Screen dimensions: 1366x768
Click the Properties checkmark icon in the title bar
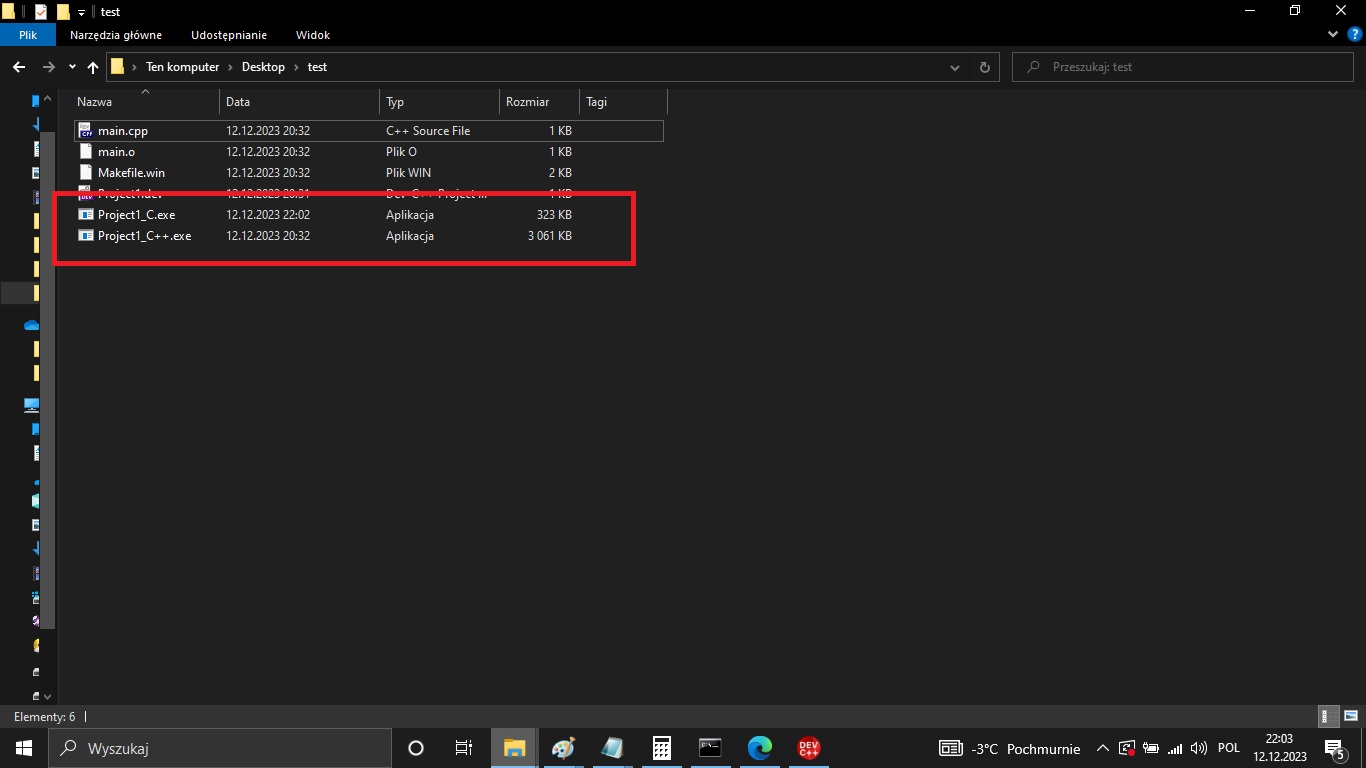41,12
